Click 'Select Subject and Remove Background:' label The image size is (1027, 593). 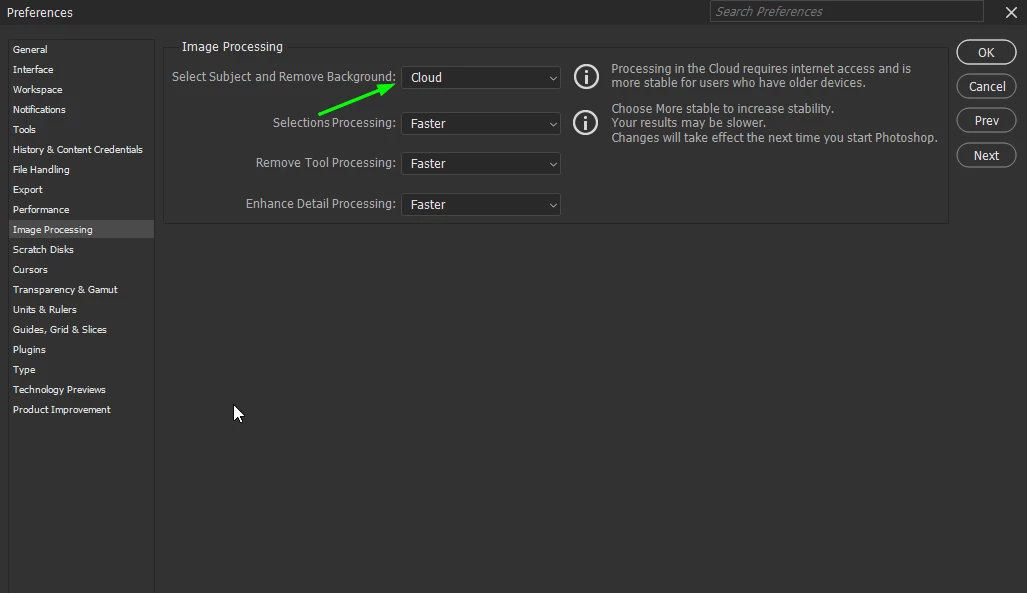coord(284,77)
